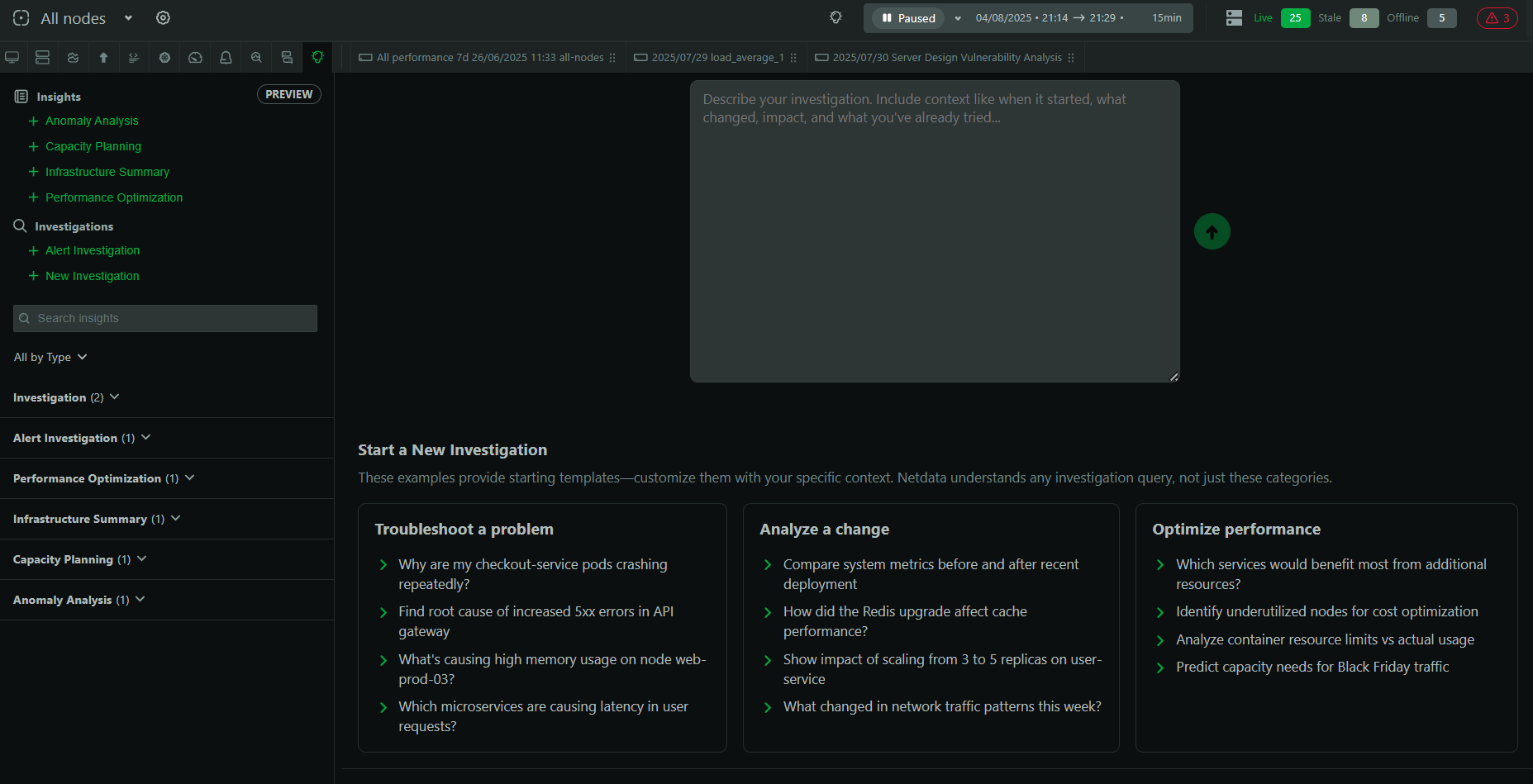
Task: Click the critical alerts badge showing 3
Action: coord(1497,18)
